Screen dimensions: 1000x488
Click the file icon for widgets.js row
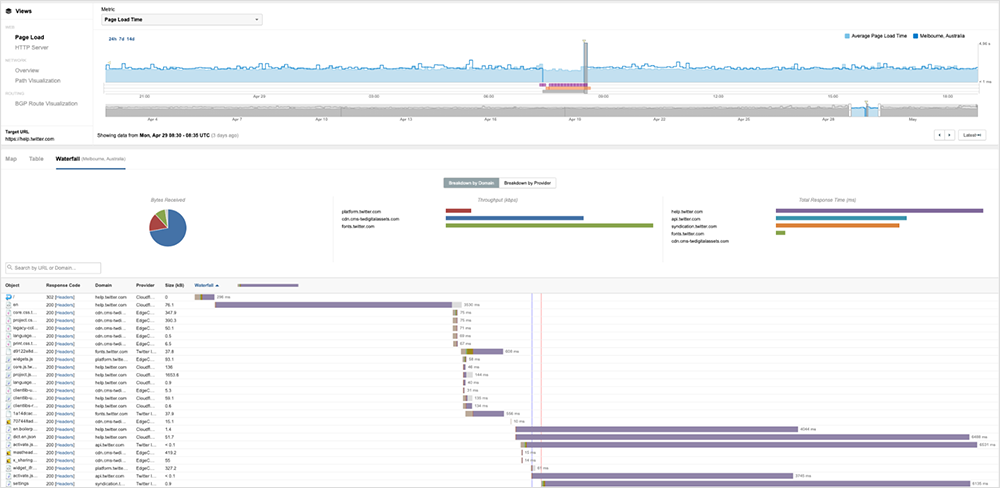click(x=8, y=358)
